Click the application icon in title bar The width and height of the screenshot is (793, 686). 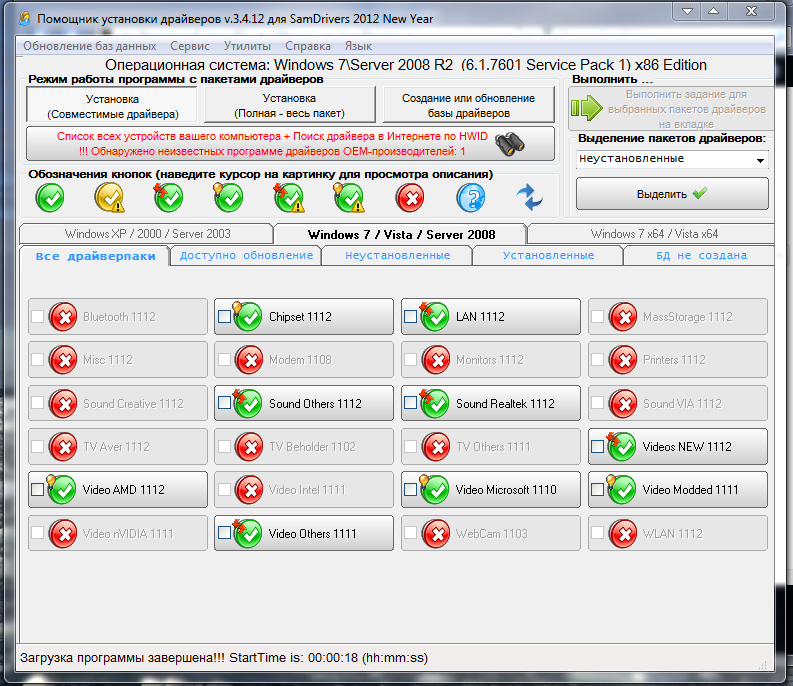pos(24,19)
